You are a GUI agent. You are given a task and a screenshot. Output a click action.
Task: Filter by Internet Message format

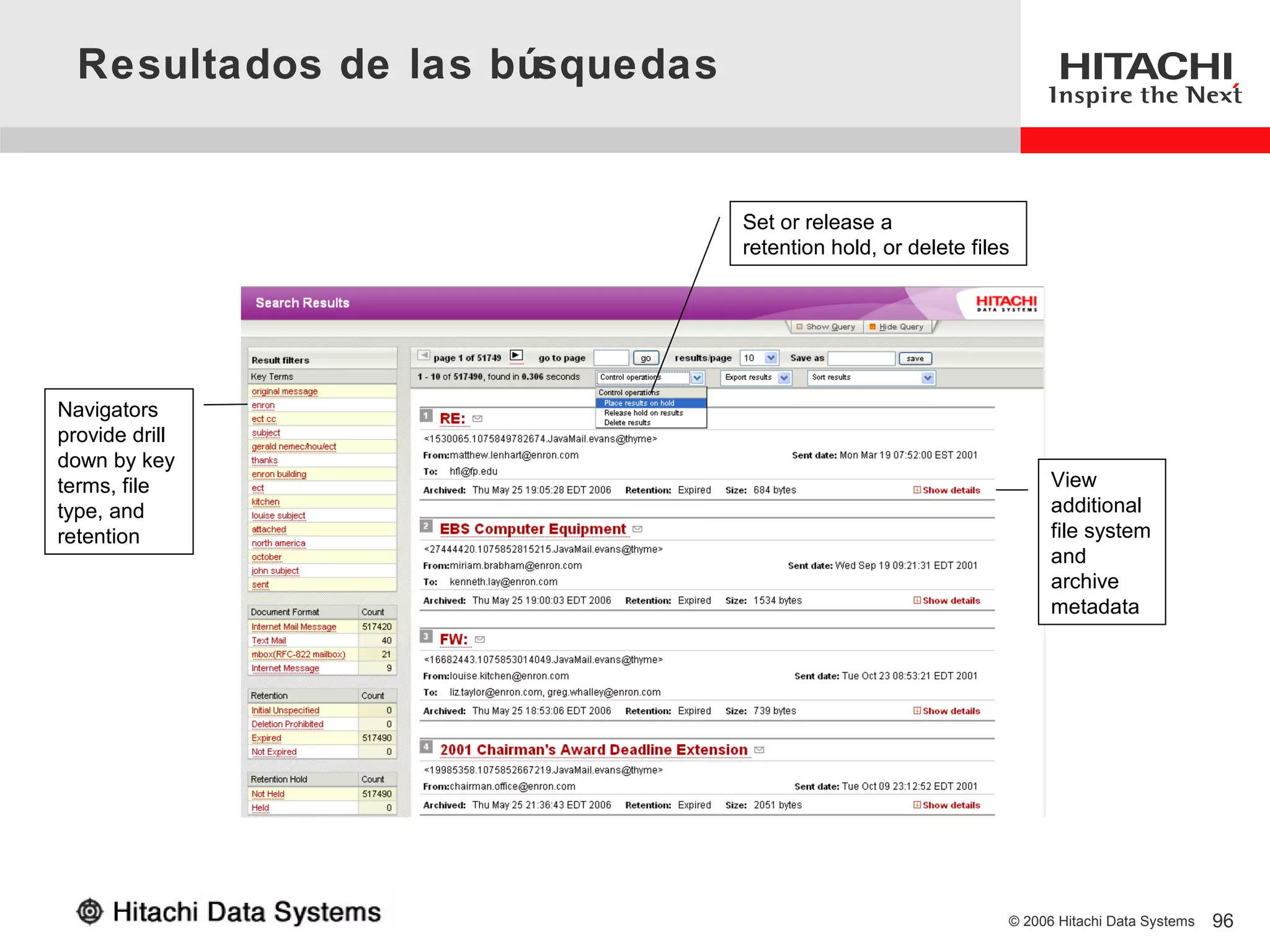285,668
